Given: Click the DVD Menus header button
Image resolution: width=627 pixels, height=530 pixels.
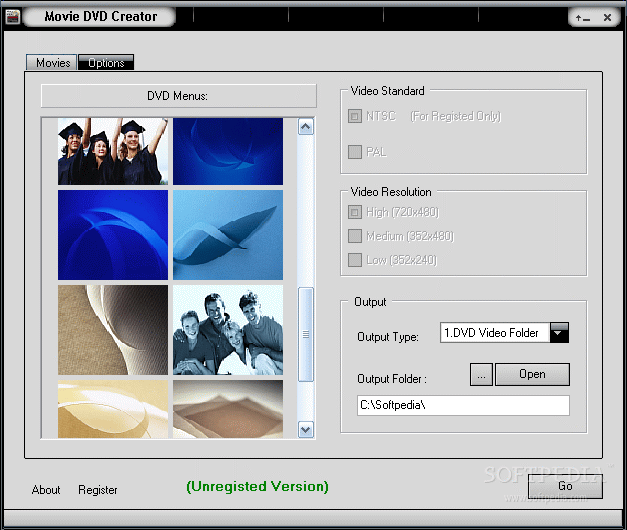Looking at the screenshot, I should 179,96.
